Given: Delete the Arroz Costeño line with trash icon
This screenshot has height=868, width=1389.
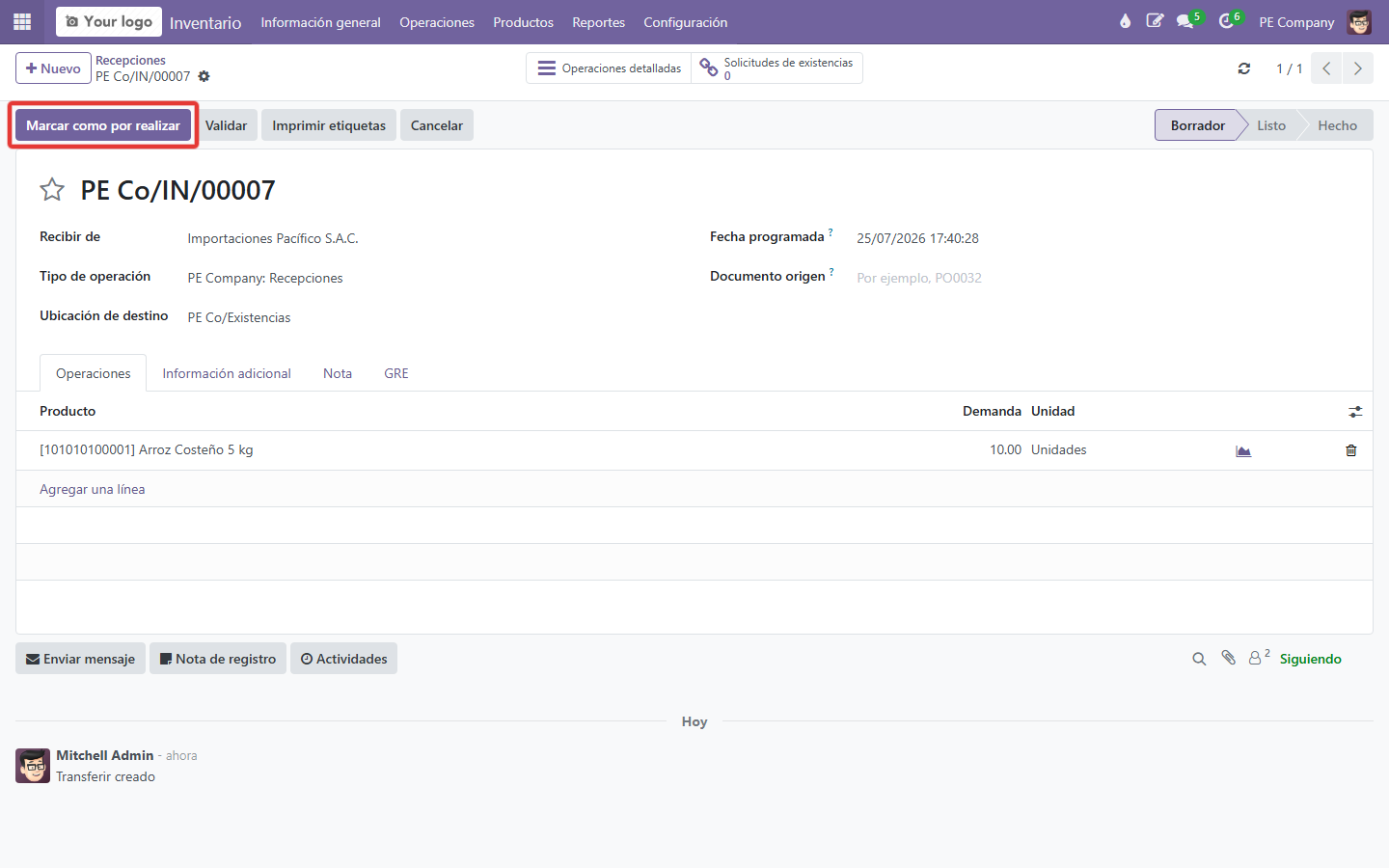Looking at the screenshot, I should [1351, 450].
